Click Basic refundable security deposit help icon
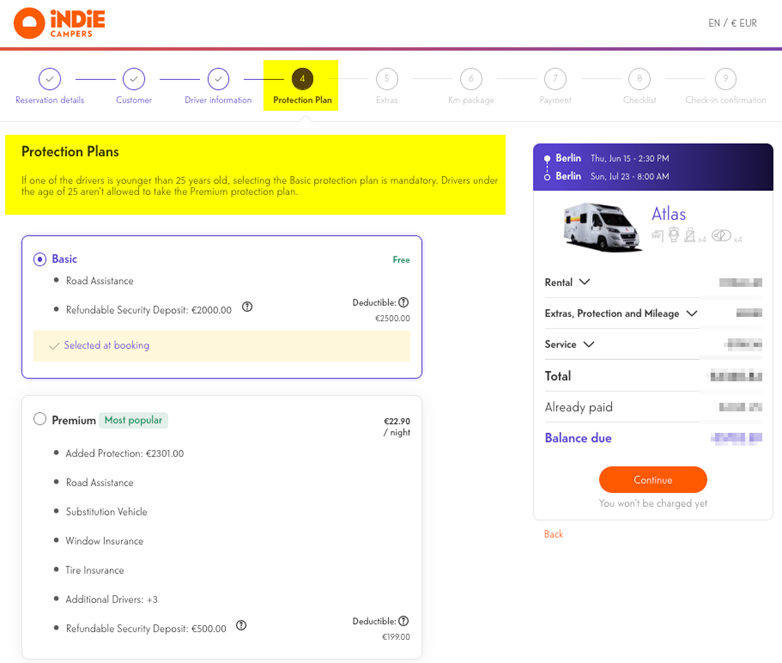Screen dimensions: 782x663 (247, 308)
